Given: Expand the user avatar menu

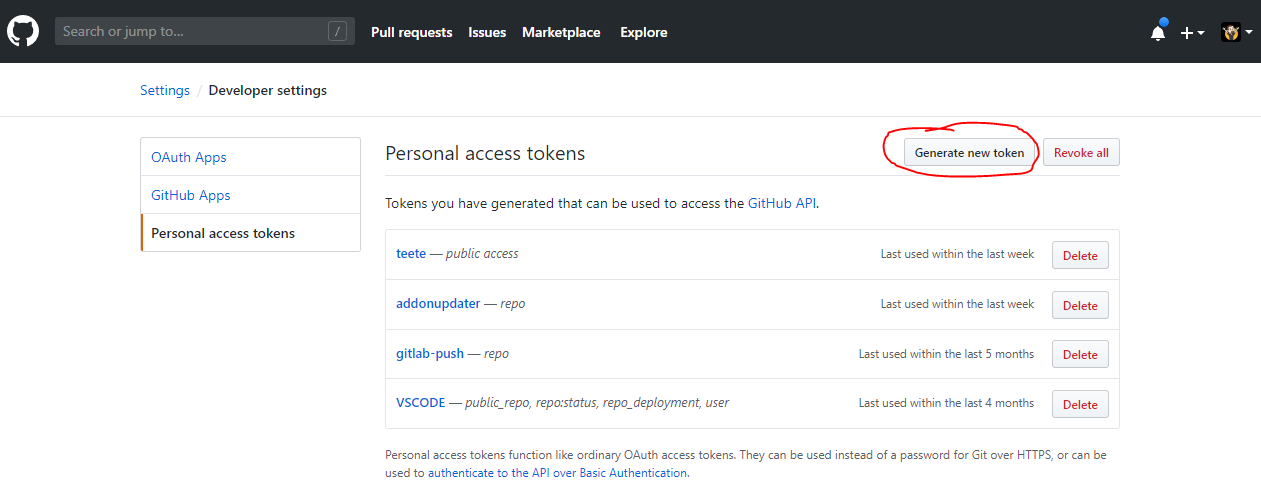Looking at the screenshot, I should 1236,32.
